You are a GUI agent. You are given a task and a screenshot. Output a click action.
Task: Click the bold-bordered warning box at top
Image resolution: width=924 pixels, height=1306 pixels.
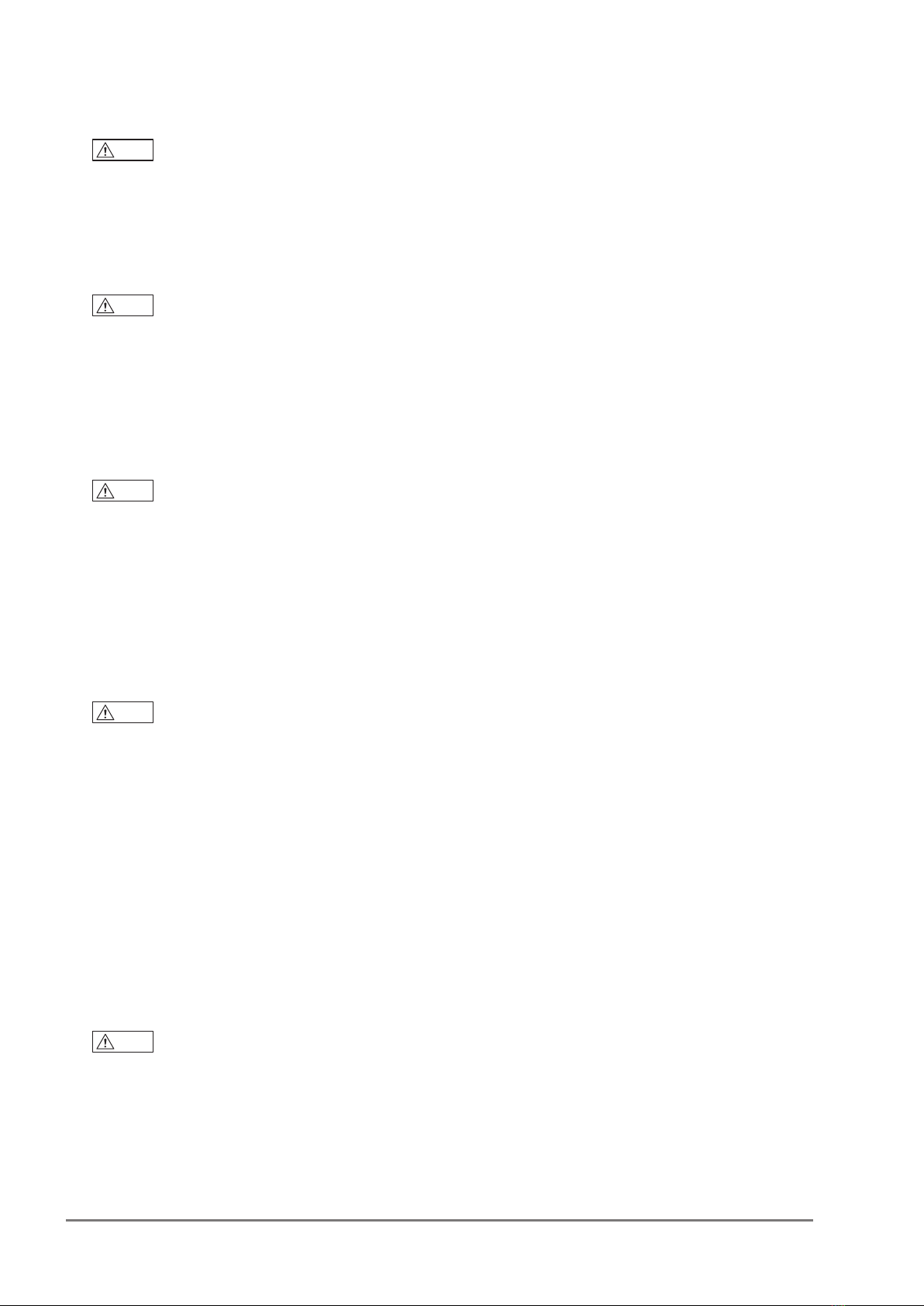pyautogui.click(x=122, y=150)
